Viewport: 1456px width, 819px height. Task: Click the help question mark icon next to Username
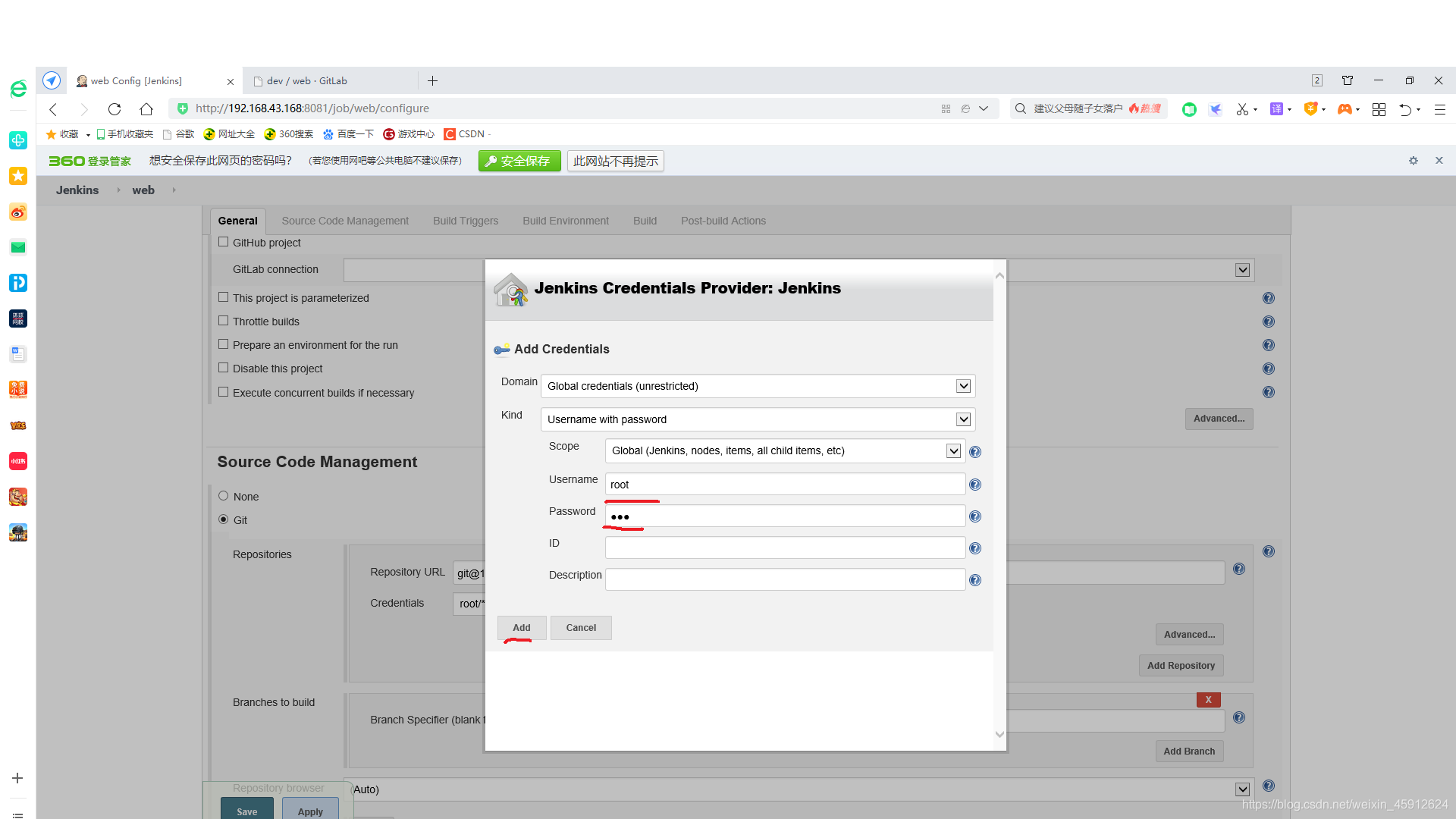(975, 484)
